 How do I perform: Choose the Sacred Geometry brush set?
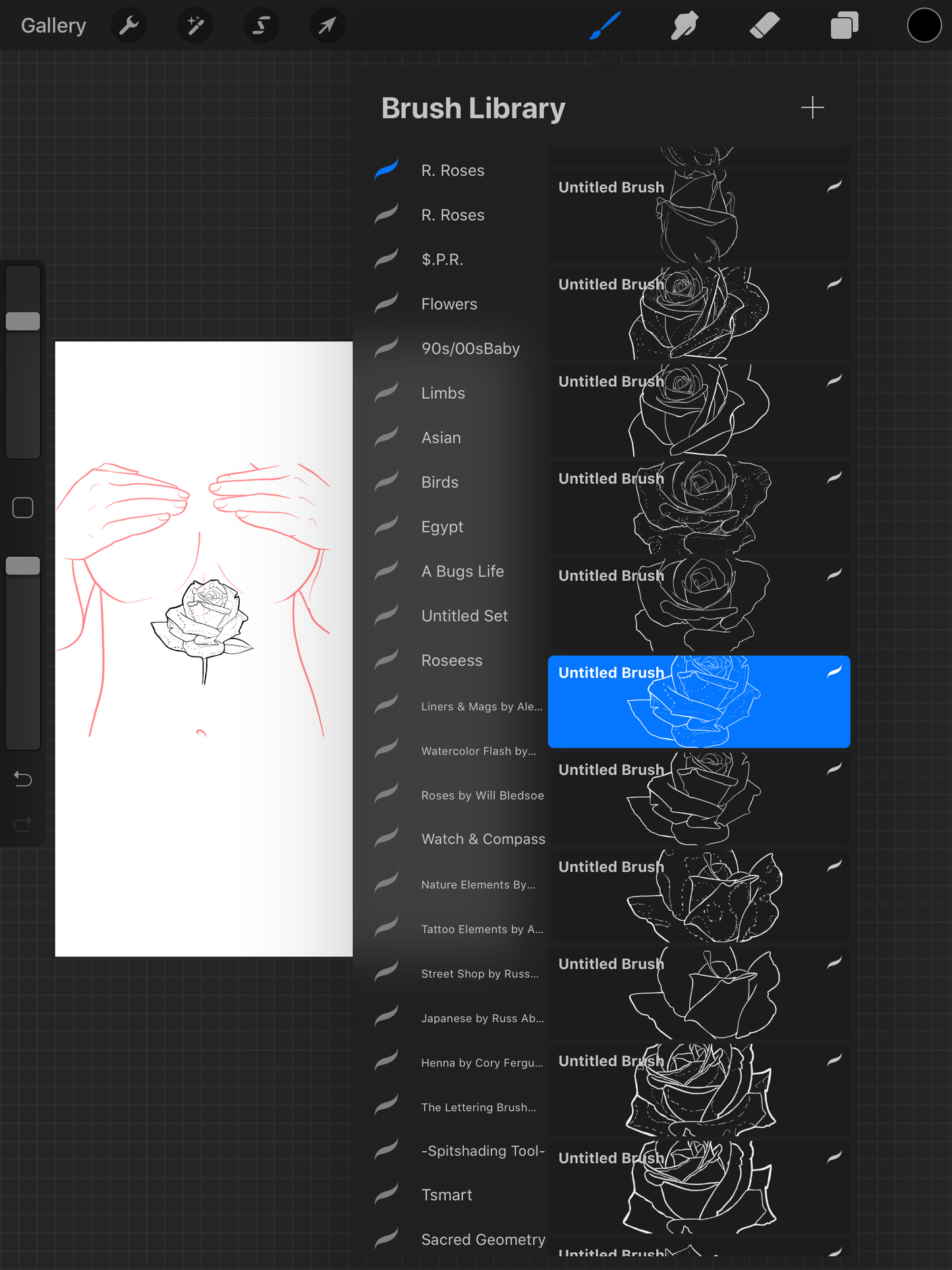[x=483, y=1240]
